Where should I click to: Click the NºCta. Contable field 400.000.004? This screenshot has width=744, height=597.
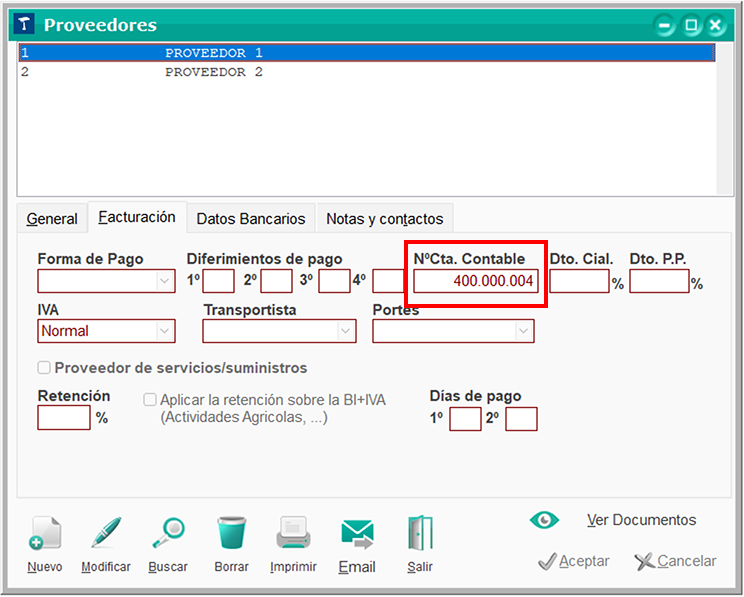coord(476,281)
